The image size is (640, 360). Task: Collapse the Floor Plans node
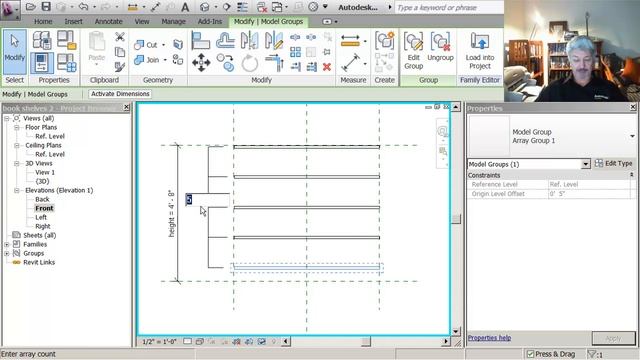click(x=17, y=127)
